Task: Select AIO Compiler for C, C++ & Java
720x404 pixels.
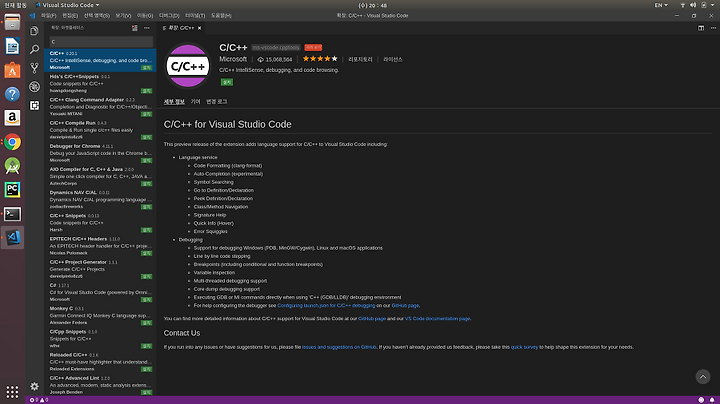Action: [x=100, y=176]
